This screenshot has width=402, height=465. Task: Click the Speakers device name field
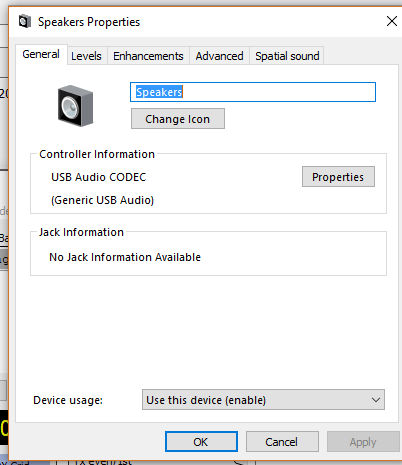pos(253,92)
